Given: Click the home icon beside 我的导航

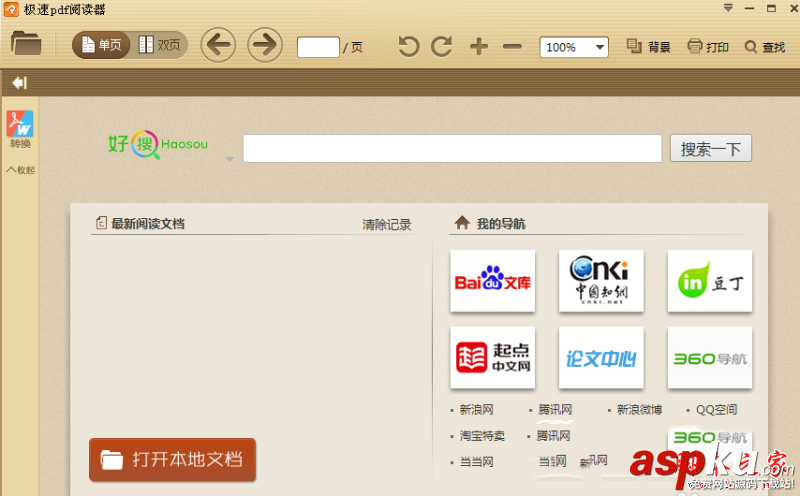Looking at the screenshot, I should tap(462, 222).
